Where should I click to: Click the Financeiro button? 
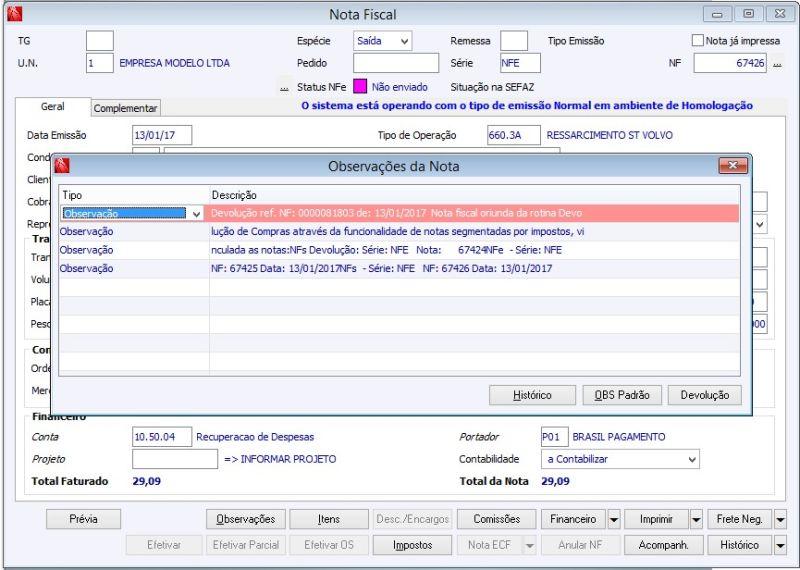[573, 519]
